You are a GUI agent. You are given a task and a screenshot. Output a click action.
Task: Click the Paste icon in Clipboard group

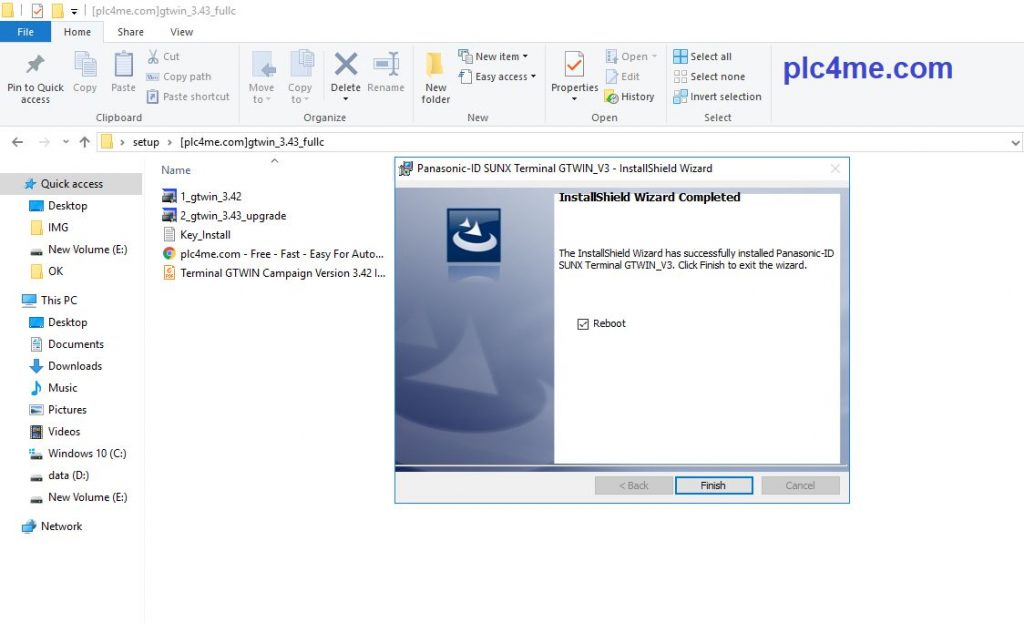click(x=123, y=67)
